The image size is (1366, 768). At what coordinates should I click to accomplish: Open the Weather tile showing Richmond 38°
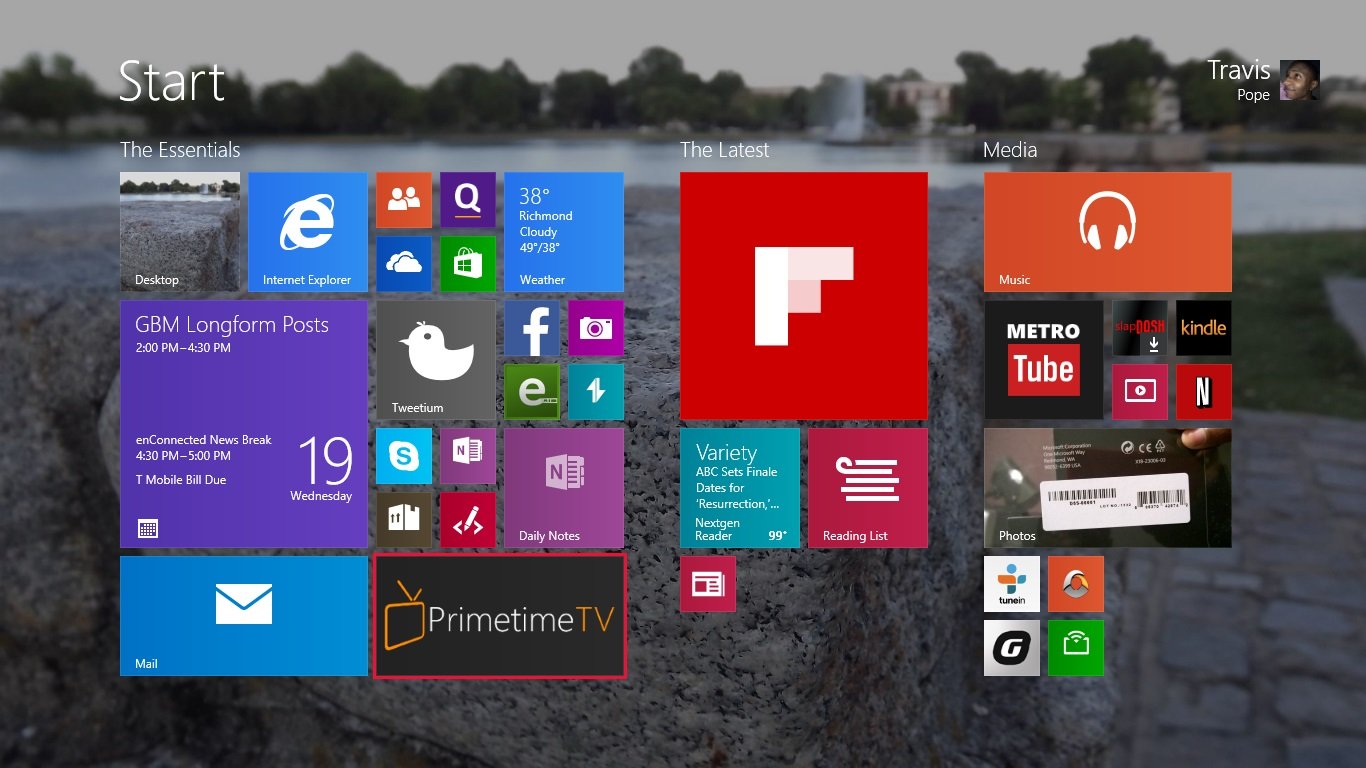tap(564, 232)
